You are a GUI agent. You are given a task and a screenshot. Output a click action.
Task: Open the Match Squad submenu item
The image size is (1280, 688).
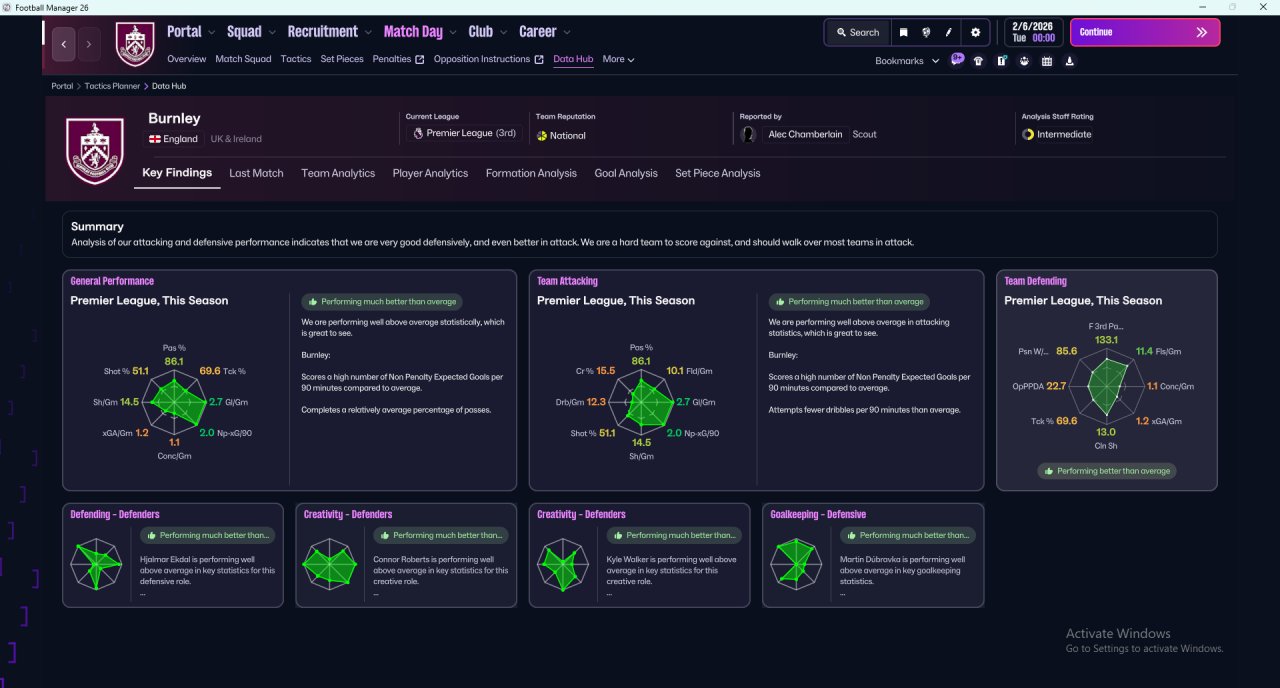243,59
